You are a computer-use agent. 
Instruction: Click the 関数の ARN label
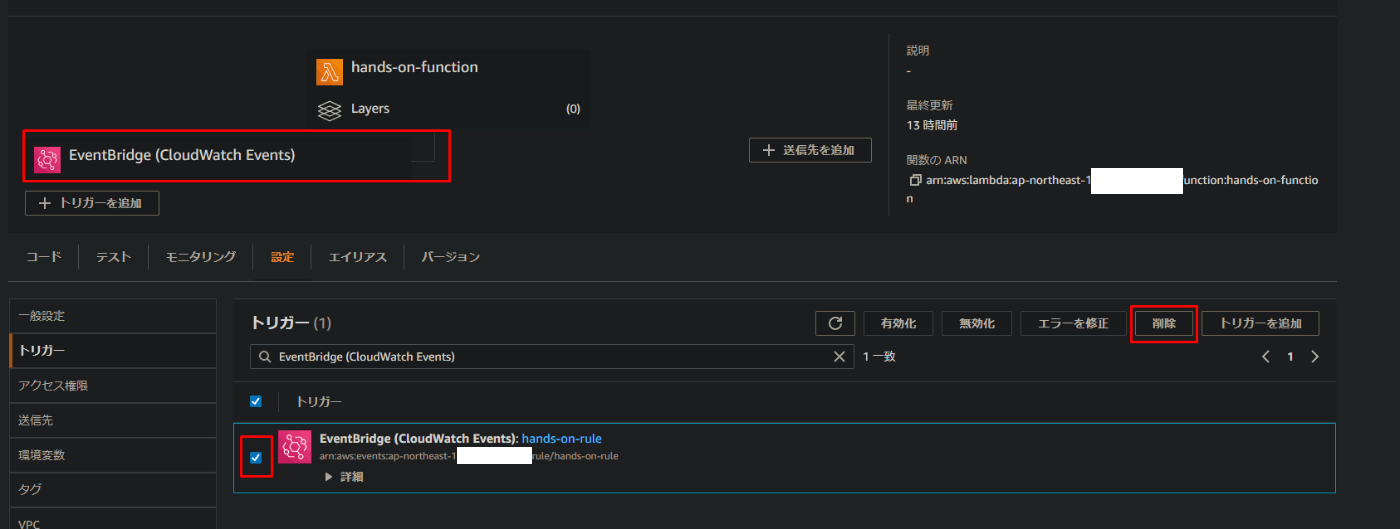937,160
